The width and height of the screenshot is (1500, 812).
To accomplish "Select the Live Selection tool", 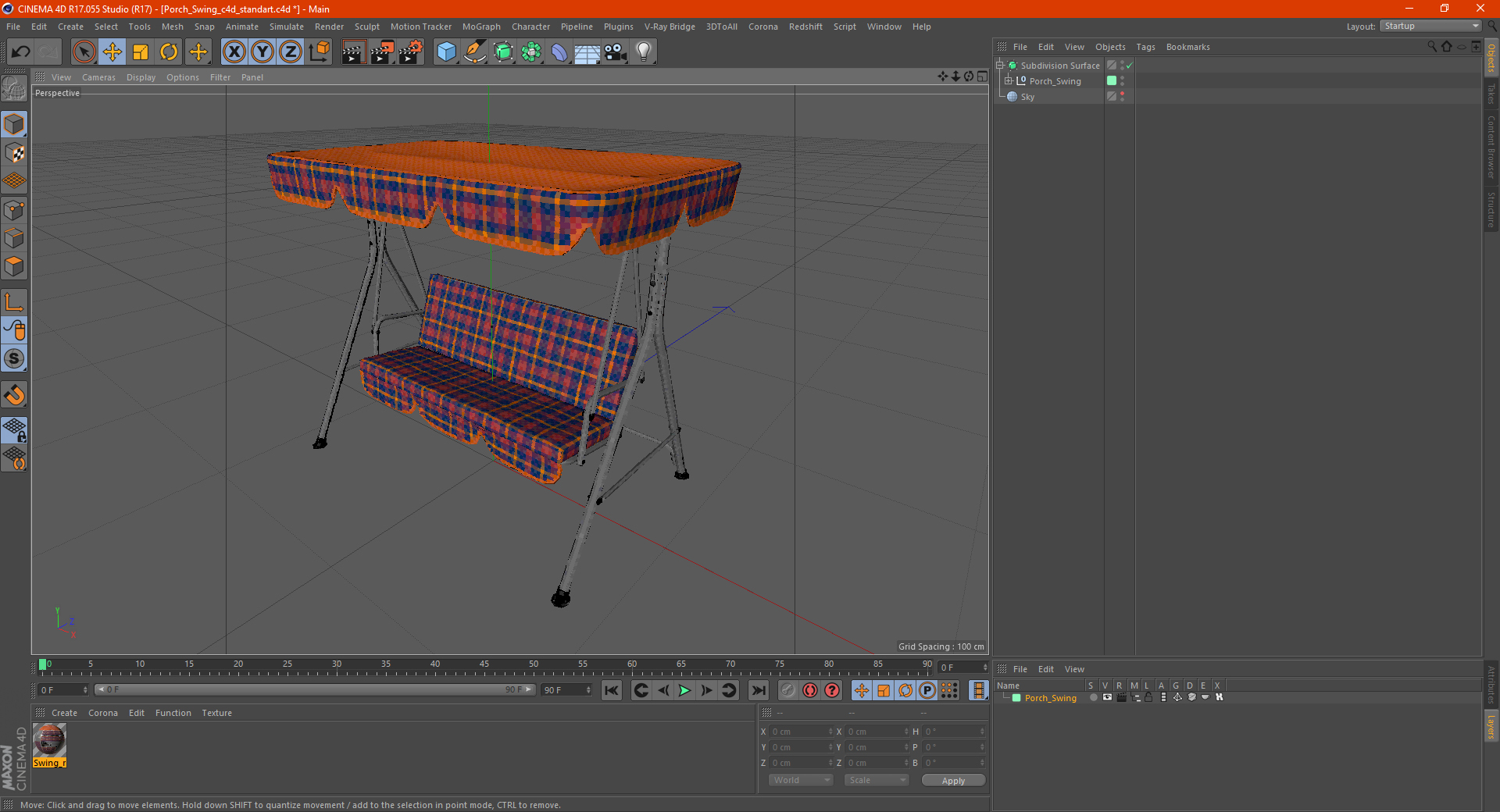I will click(84, 52).
